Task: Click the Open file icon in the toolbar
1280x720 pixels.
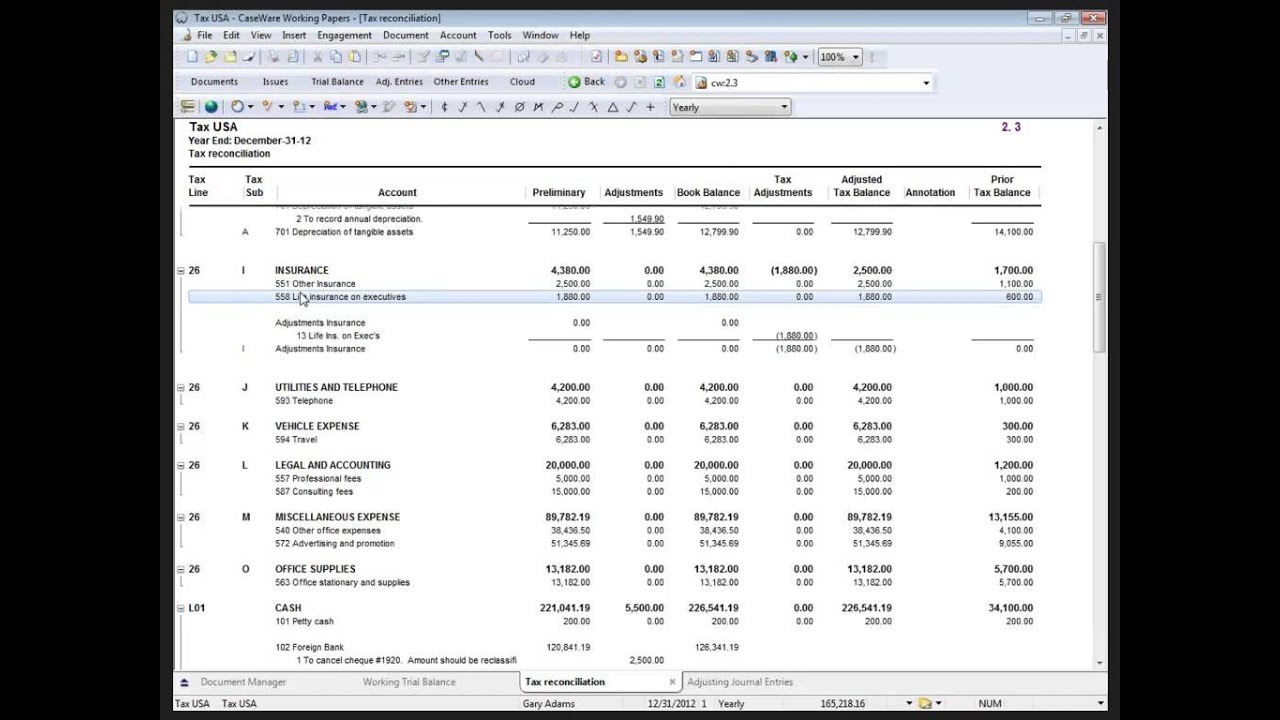Action: (x=210, y=57)
